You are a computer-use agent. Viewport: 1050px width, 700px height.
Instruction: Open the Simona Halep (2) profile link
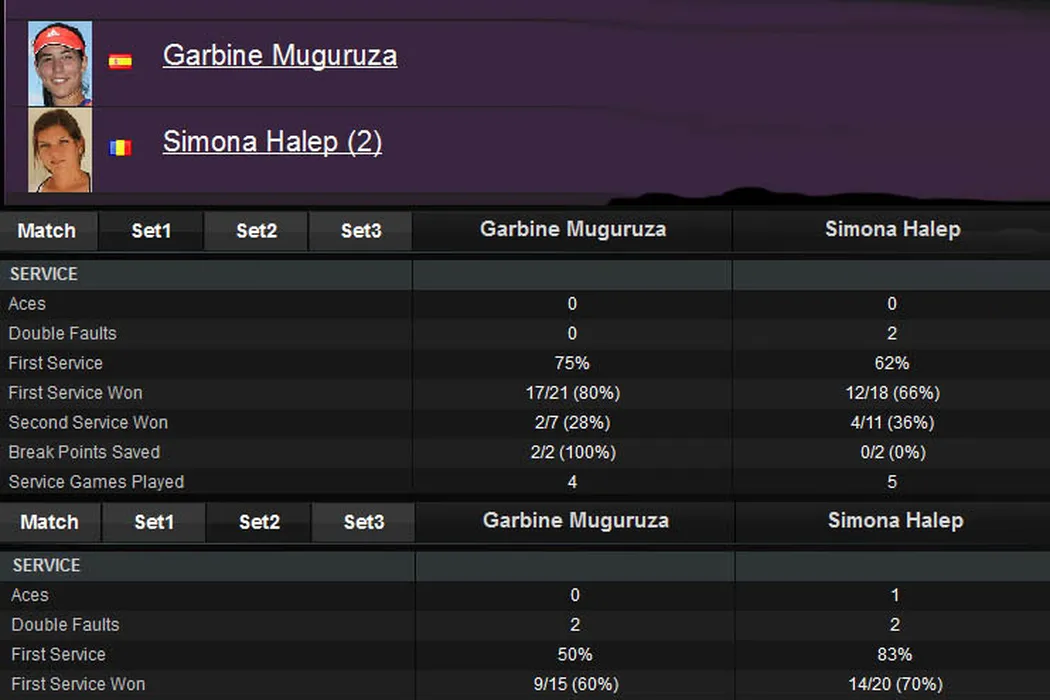click(x=272, y=142)
